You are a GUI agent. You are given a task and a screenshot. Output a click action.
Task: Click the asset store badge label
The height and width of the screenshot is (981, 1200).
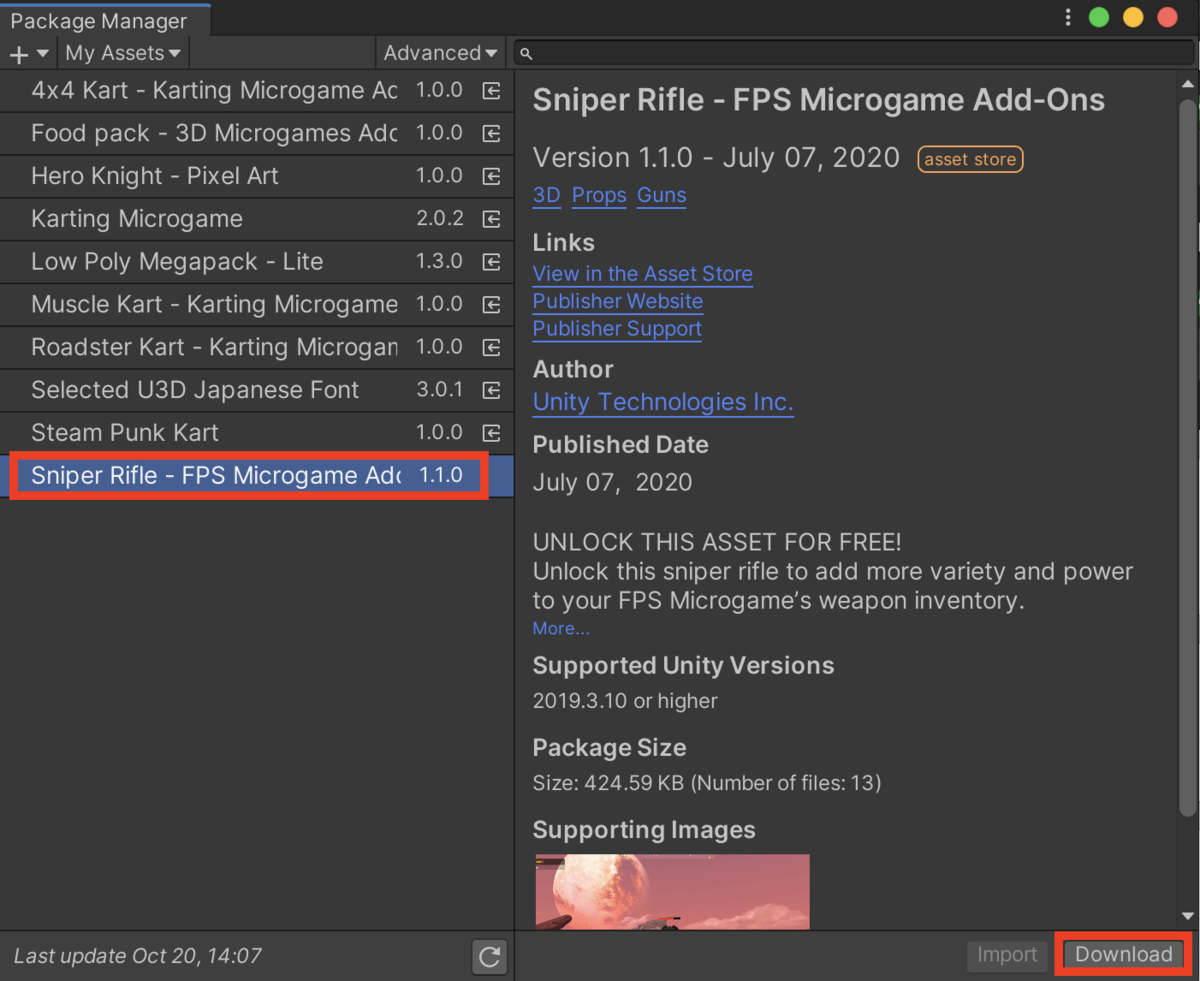click(x=970, y=159)
